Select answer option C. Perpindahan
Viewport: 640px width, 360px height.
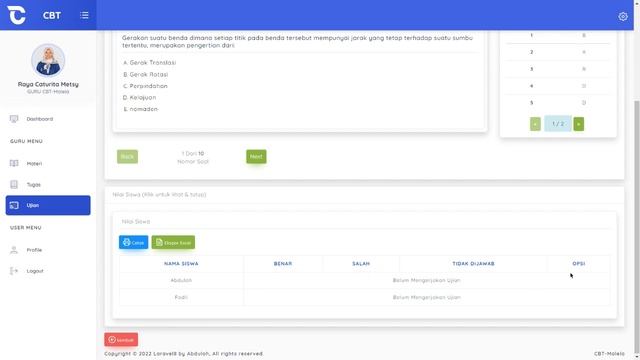point(145,86)
